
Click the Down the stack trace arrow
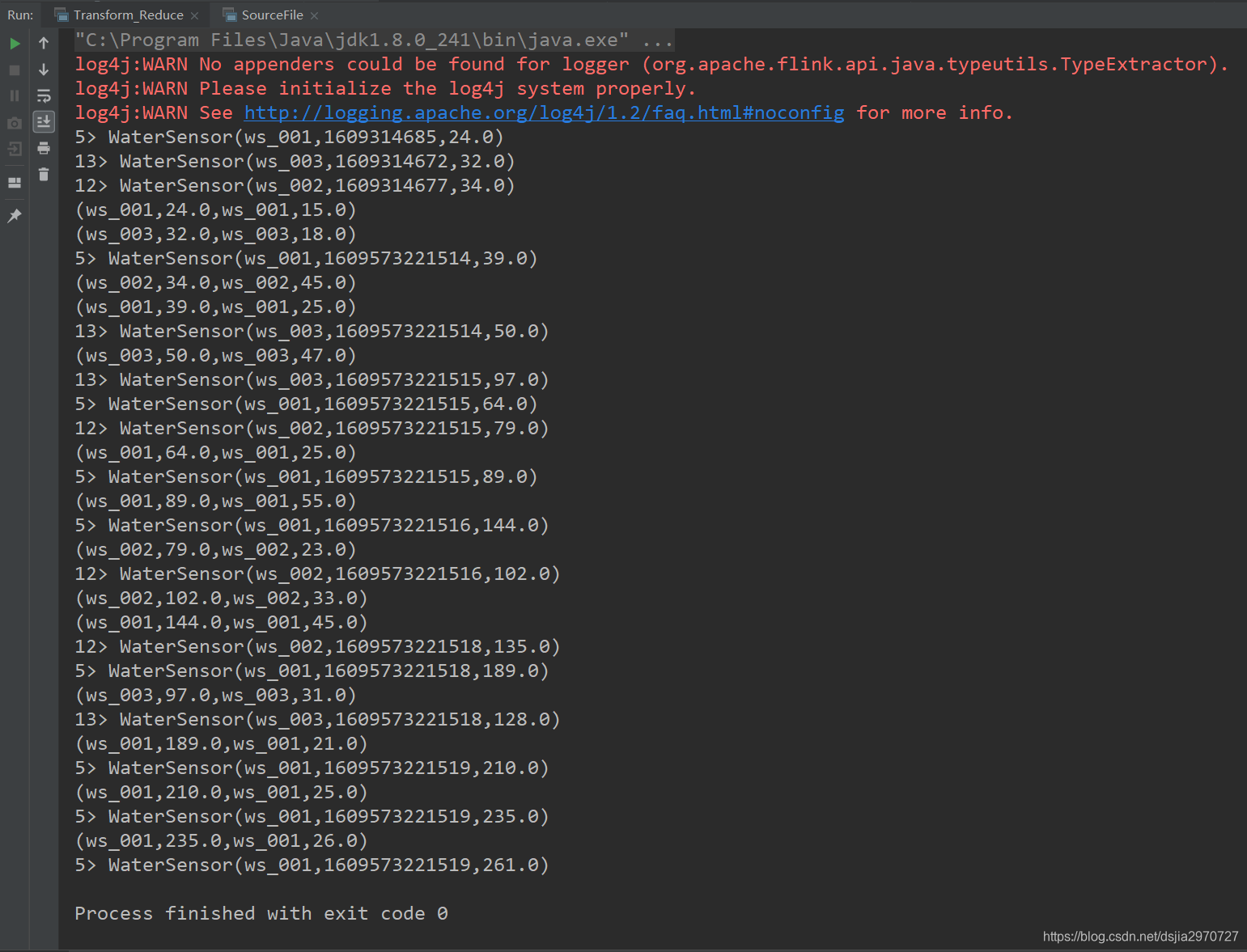(x=44, y=70)
